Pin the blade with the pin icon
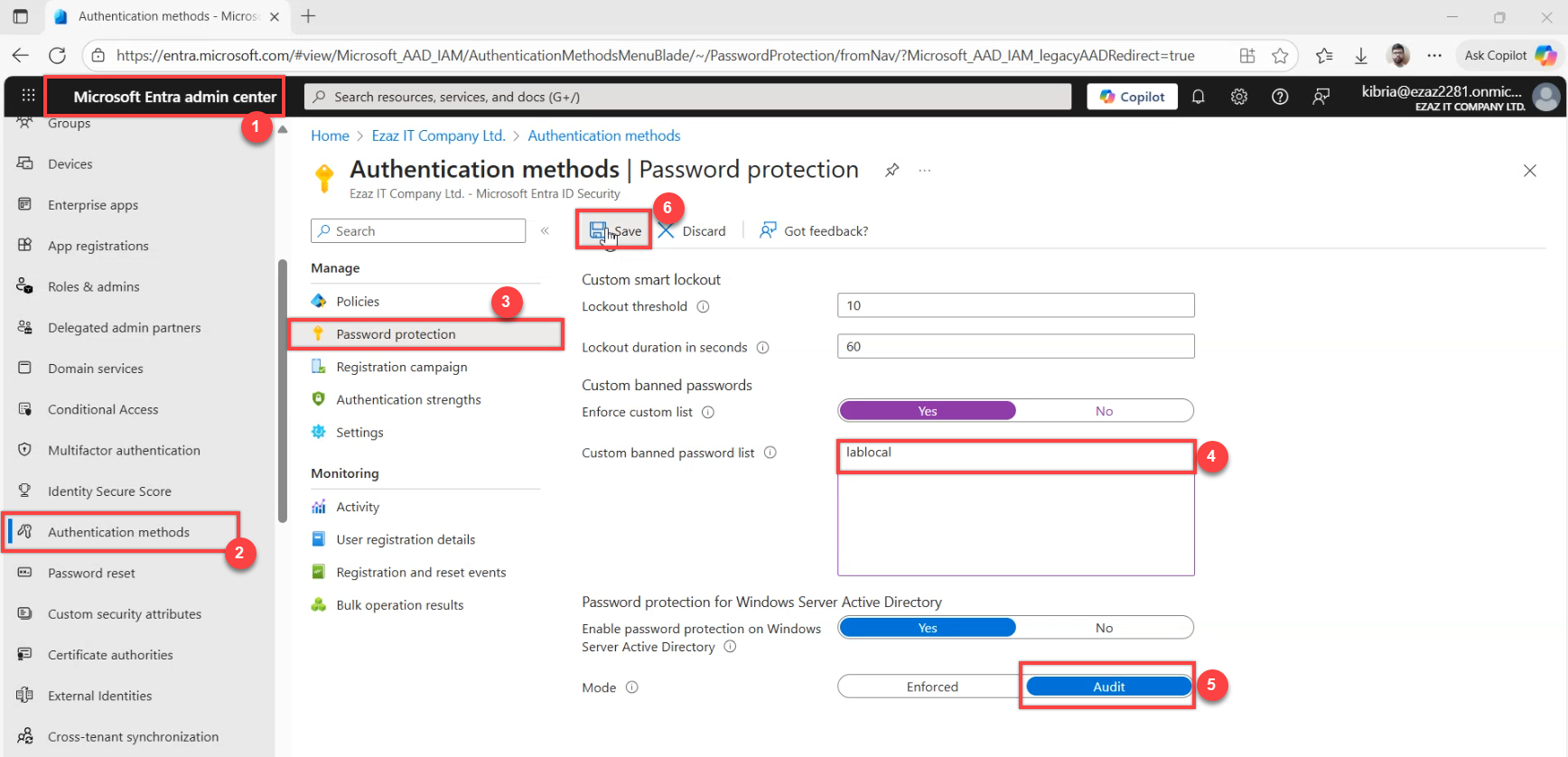 [x=891, y=170]
